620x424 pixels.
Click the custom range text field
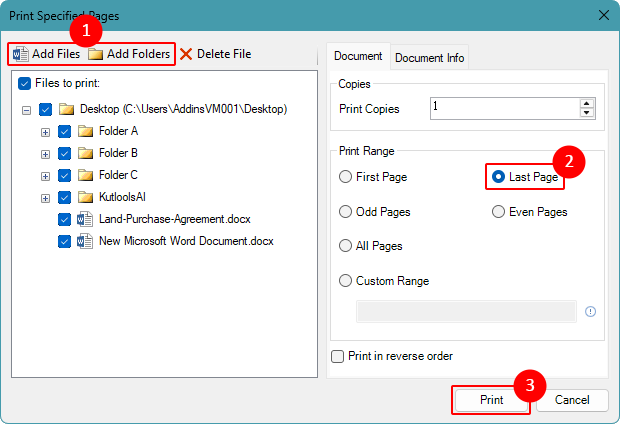point(466,312)
